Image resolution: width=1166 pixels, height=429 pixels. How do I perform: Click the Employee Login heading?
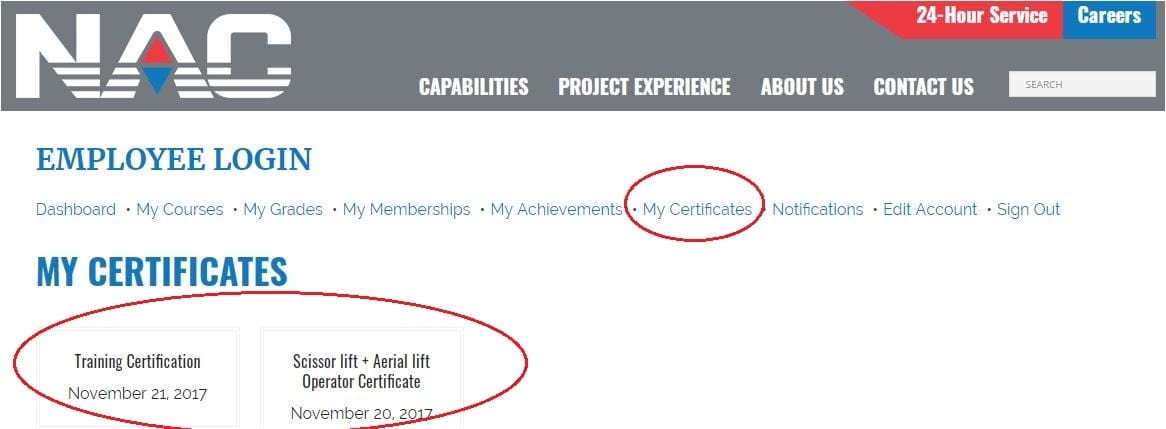[x=174, y=160]
